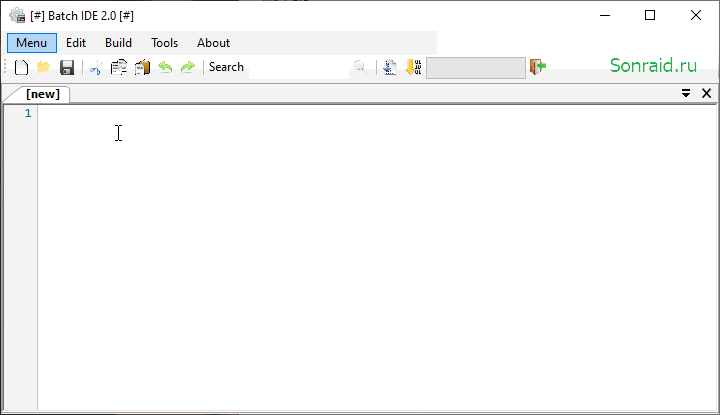720x415 pixels.
Task: Click the door exit icon
Action: pos(538,67)
